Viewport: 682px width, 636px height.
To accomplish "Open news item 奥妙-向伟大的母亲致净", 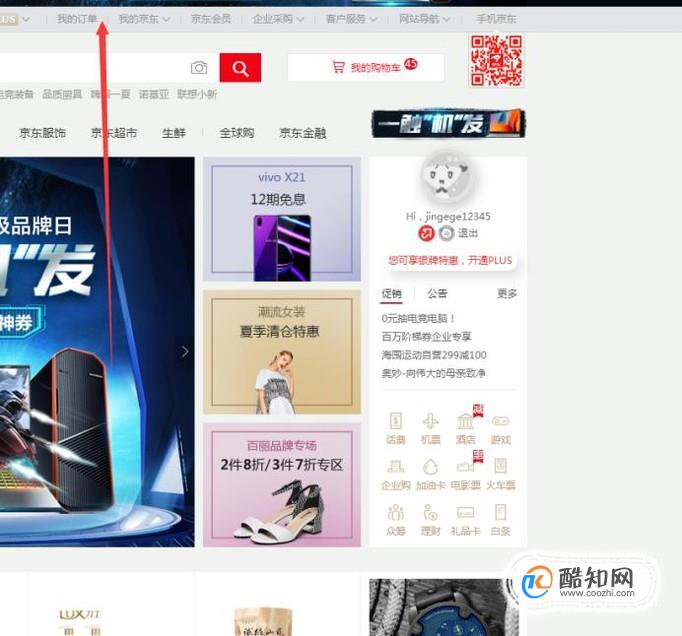I will [x=434, y=373].
